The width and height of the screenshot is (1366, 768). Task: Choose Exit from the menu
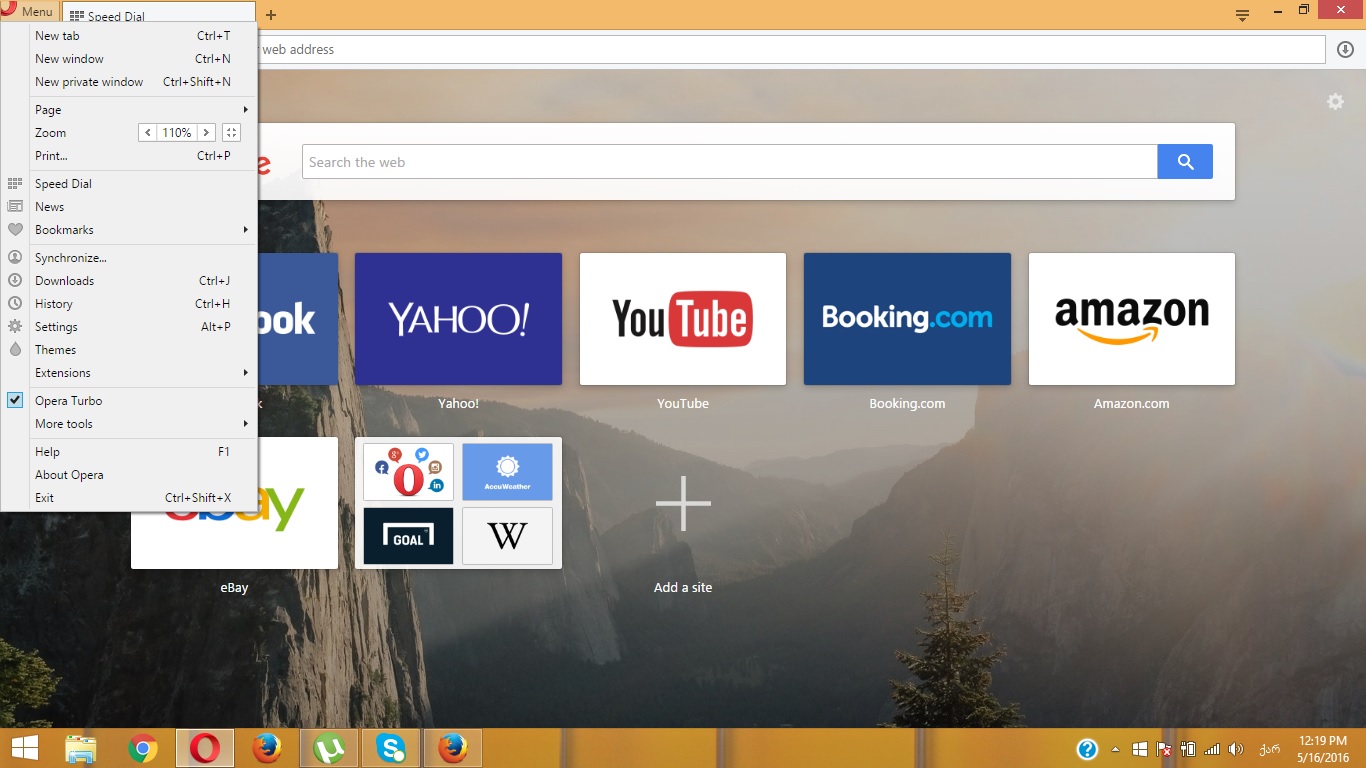coord(130,498)
